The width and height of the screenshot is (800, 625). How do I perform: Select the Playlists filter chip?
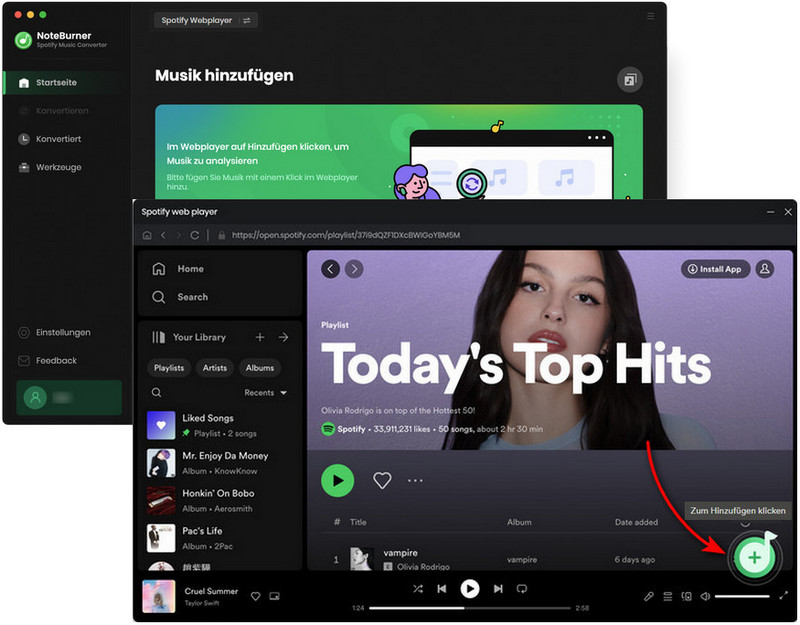click(x=169, y=368)
